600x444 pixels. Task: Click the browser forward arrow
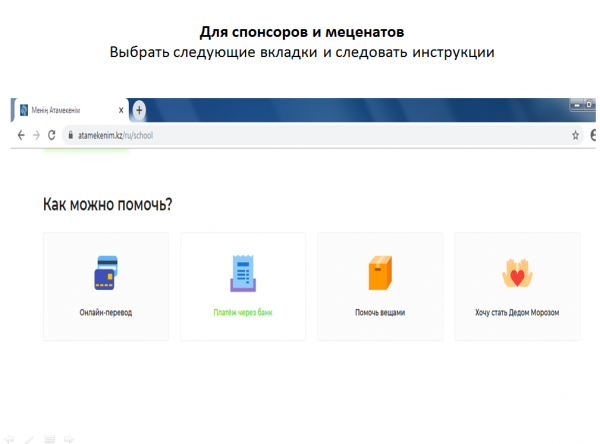(37, 134)
